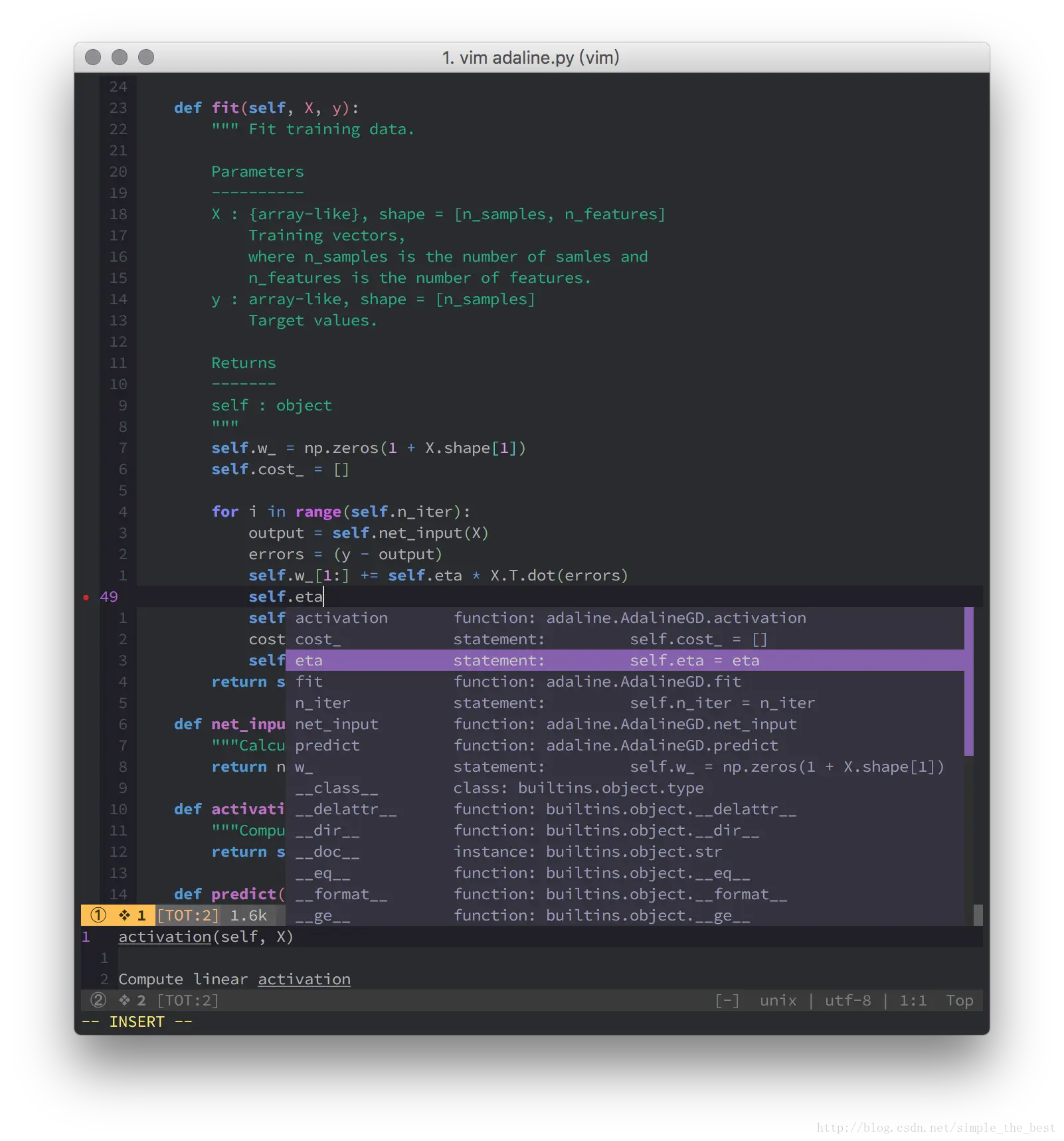Click the grey scrollbar thumb at the popup's bottom right
The height and width of the screenshot is (1141, 1064).
coord(978,915)
